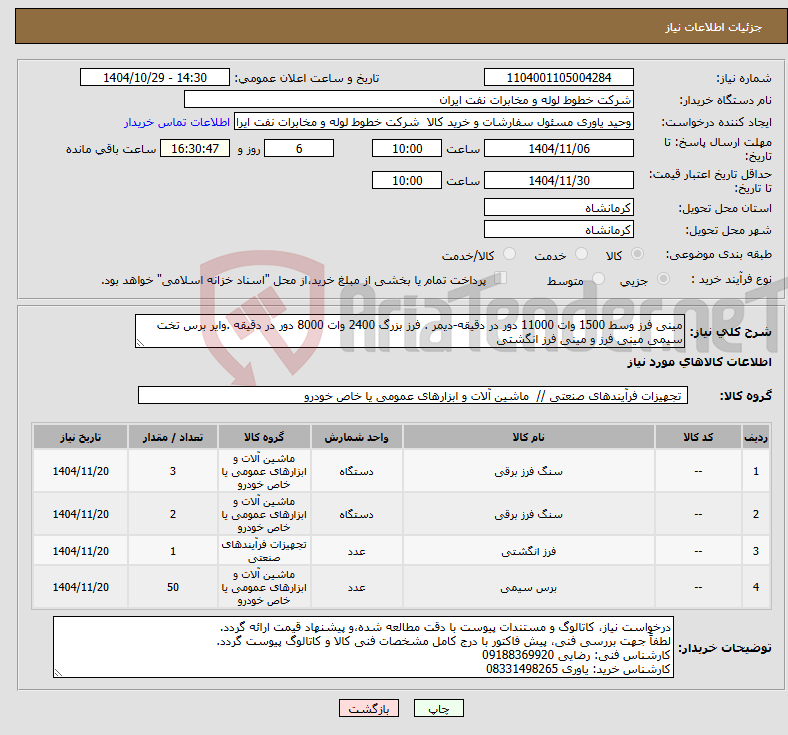The image size is (788, 735).
Task: Click quantity 3 in row 1
Action: click(x=173, y=471)
